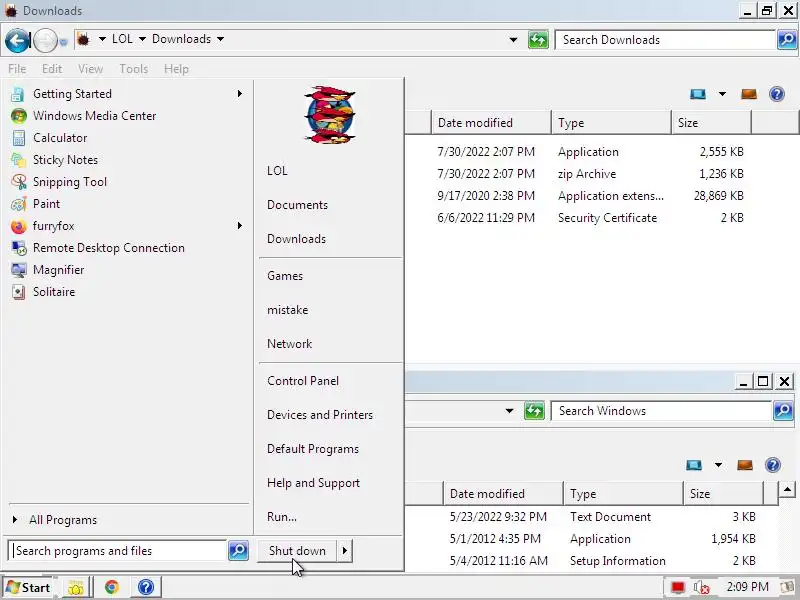Open Documents from Start menu
800x600 pixels.
click(297, 205)
